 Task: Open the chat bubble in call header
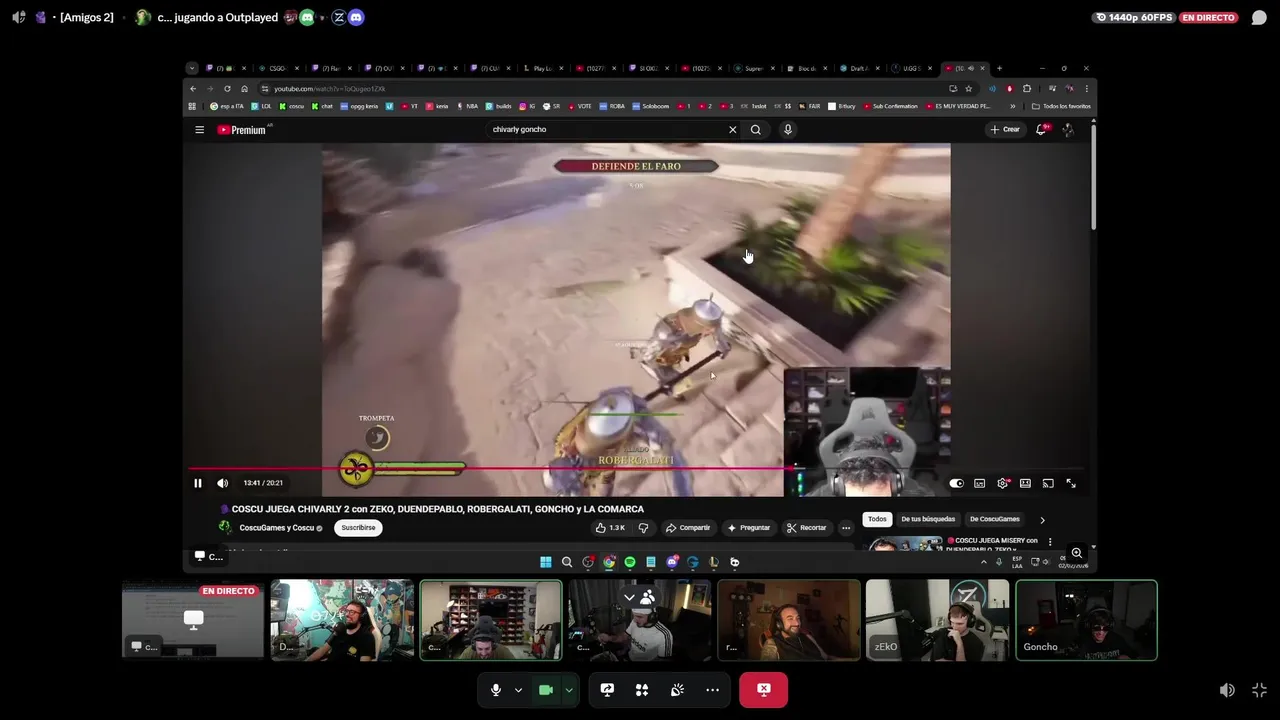click(1259, 17)
